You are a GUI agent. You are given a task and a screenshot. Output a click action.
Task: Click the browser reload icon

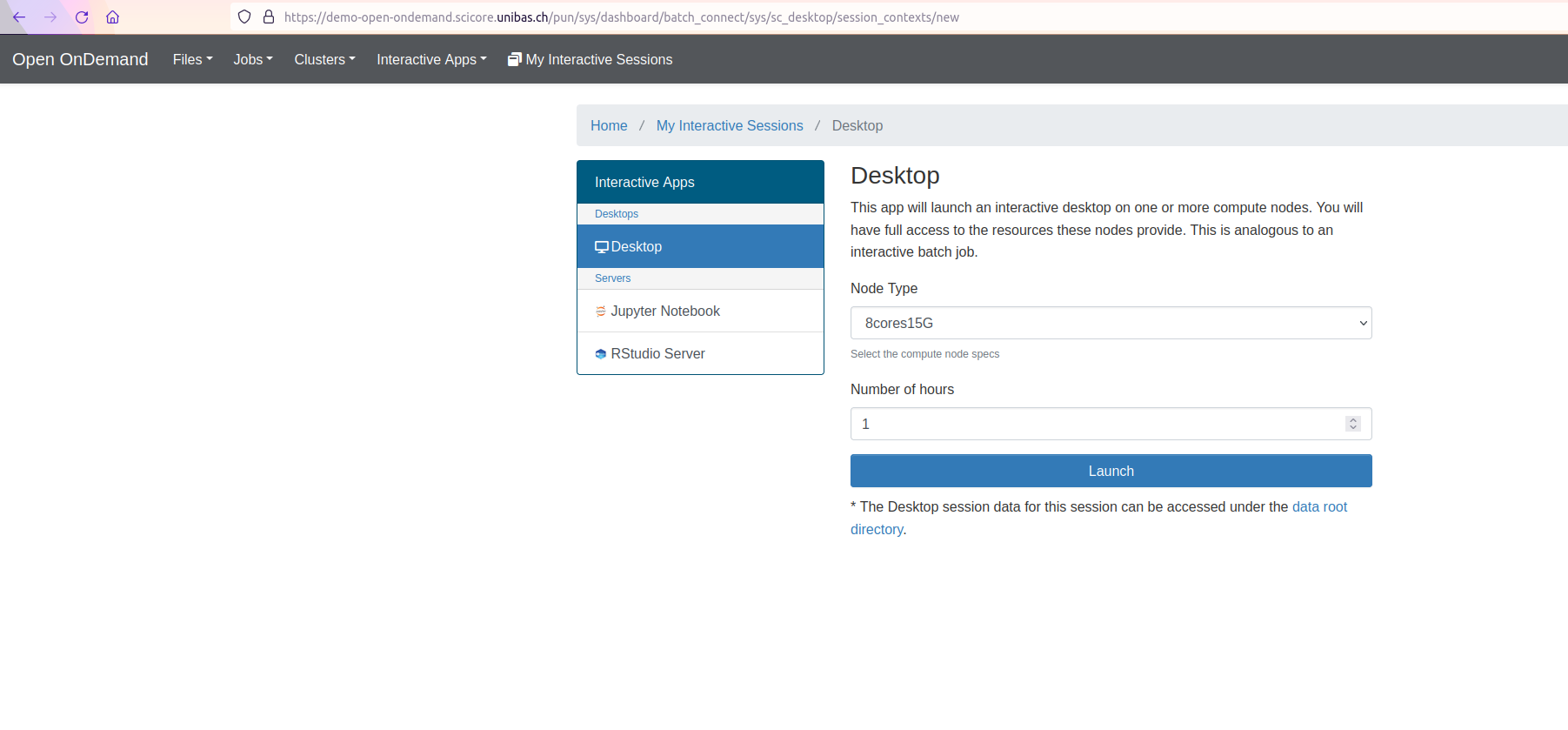(x=82, y=17)
